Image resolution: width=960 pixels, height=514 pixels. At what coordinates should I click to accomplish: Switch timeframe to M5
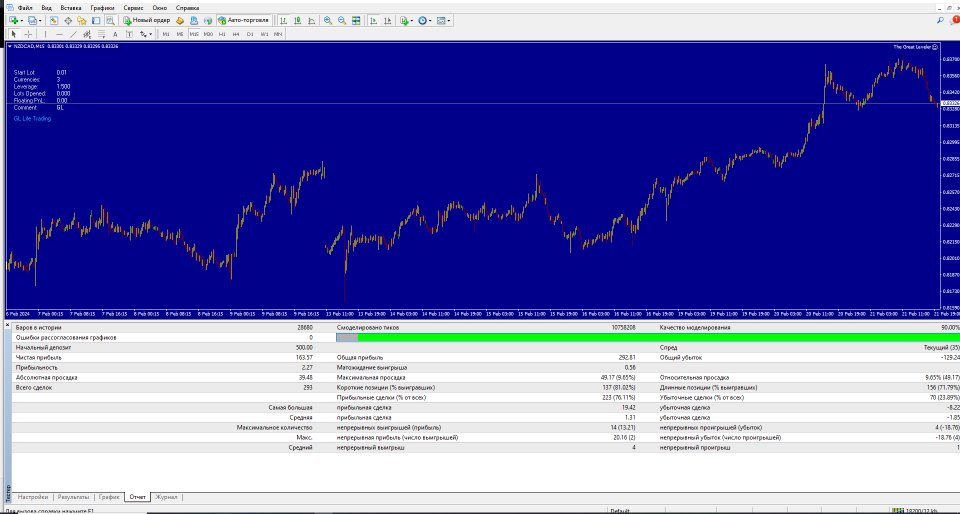(180, 34)
